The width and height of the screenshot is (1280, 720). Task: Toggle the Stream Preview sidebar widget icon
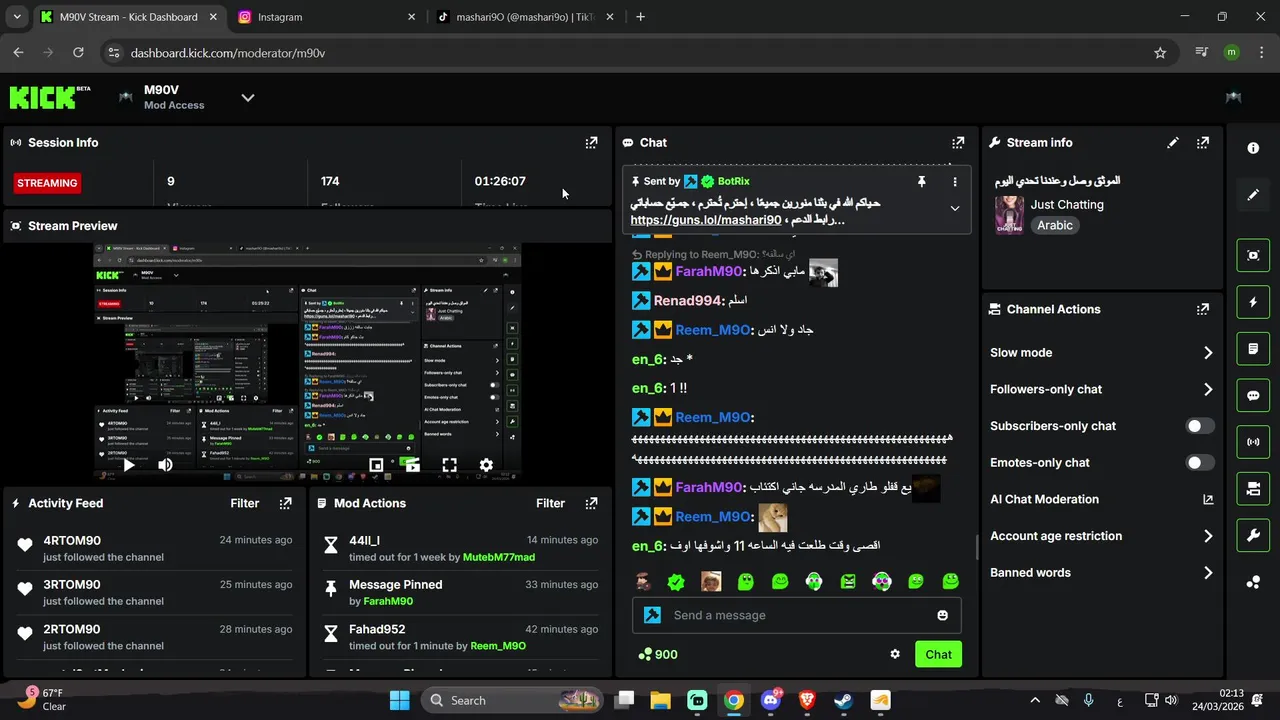1253,255
